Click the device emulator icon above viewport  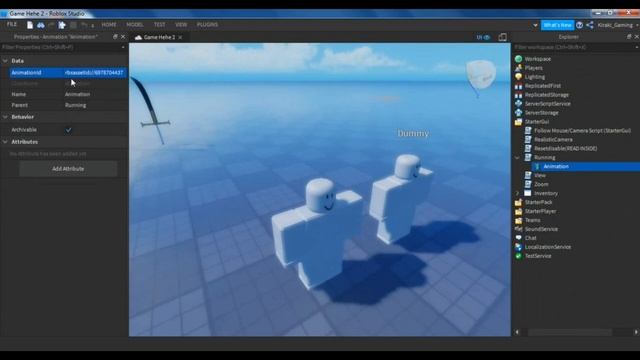(502, 37)
